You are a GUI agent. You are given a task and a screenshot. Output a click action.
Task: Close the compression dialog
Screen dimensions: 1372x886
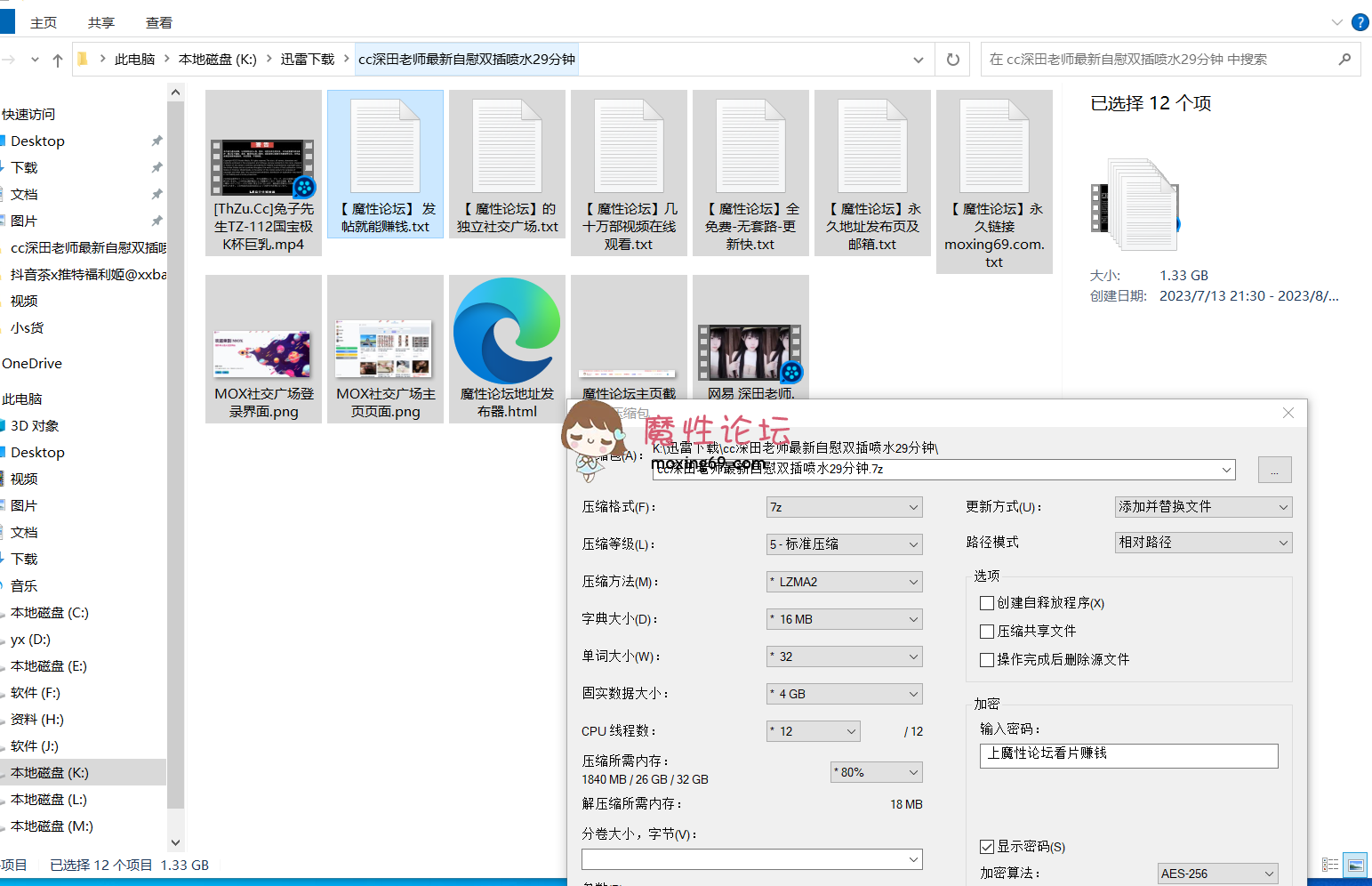tap(1288, 413)
